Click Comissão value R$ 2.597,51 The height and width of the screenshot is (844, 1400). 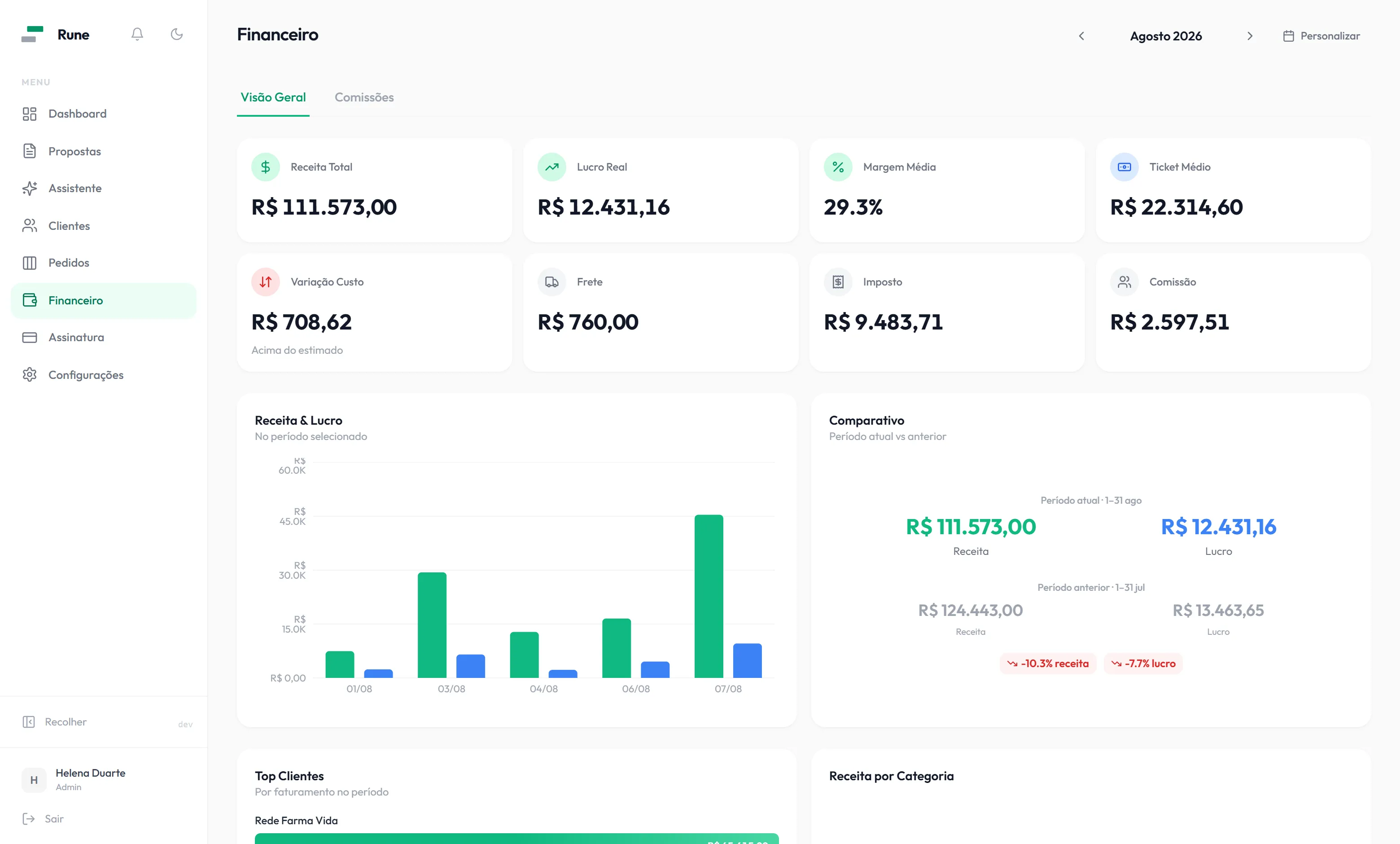tap(1170, 322)
